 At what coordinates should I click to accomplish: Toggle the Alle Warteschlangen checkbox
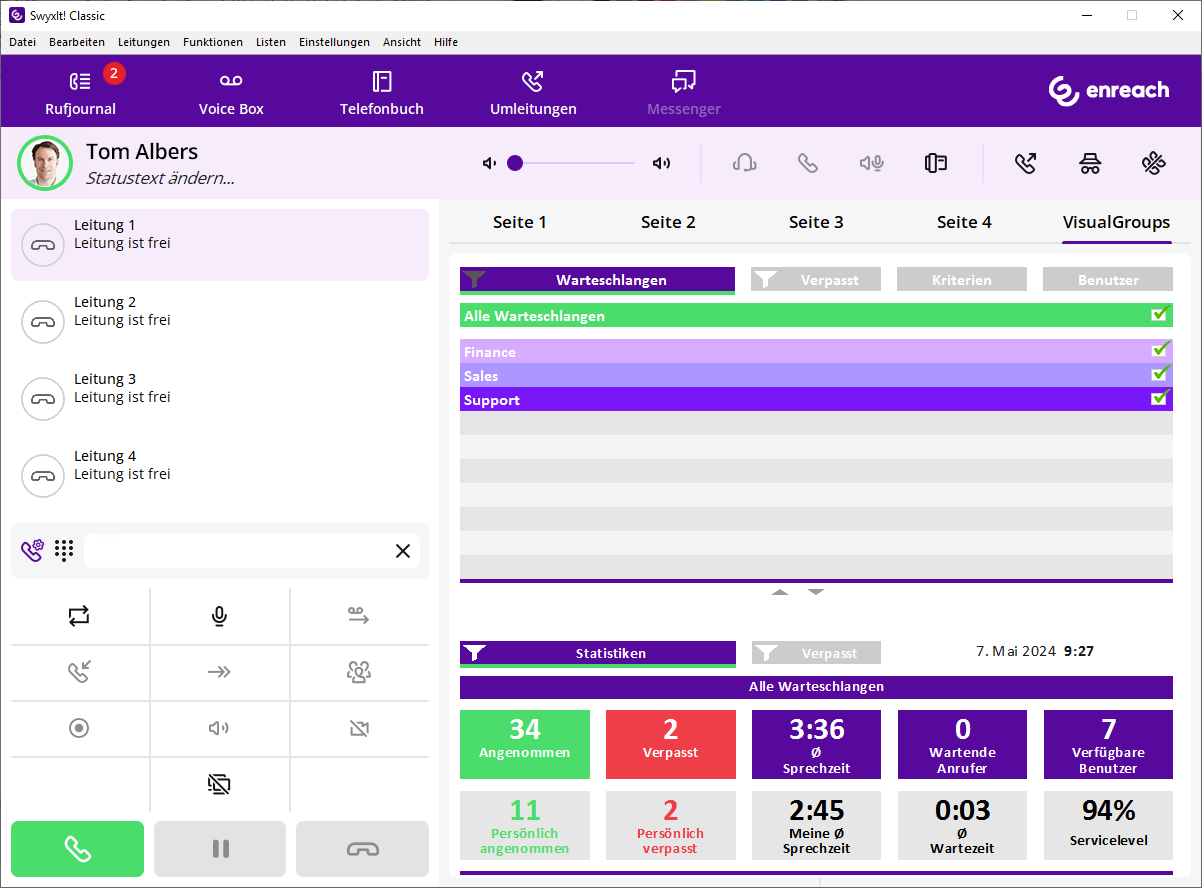[x=1160, y=314]
